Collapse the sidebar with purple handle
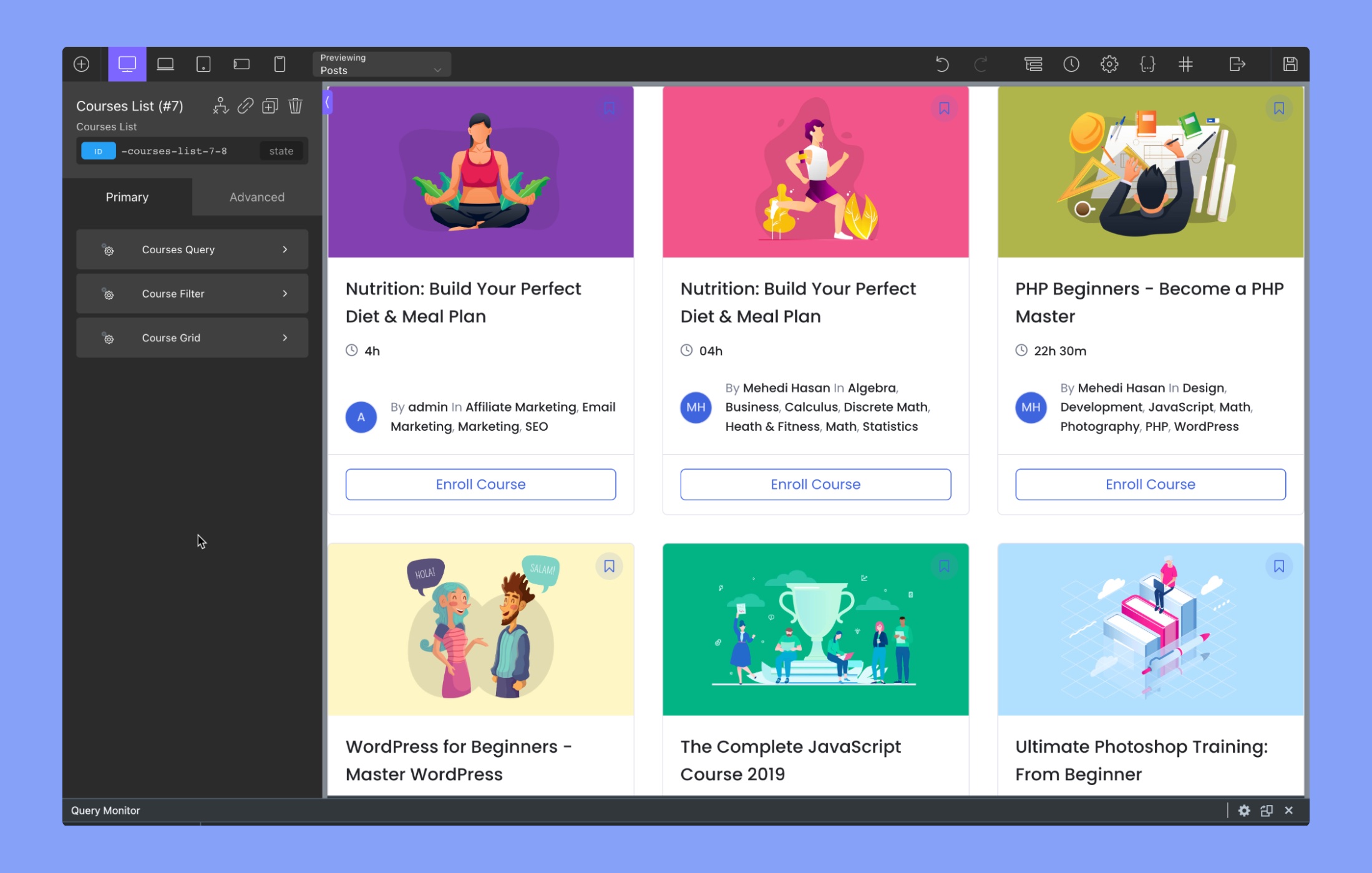 [327, 102]
